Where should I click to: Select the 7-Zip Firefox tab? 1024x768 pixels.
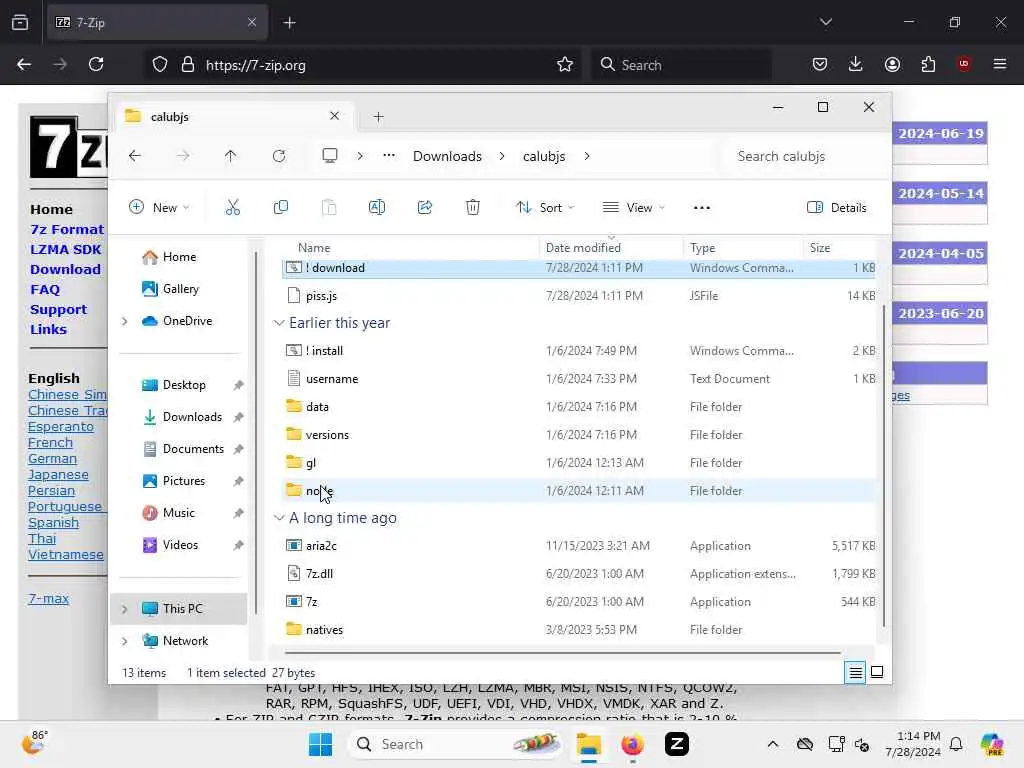click(157, 23)
